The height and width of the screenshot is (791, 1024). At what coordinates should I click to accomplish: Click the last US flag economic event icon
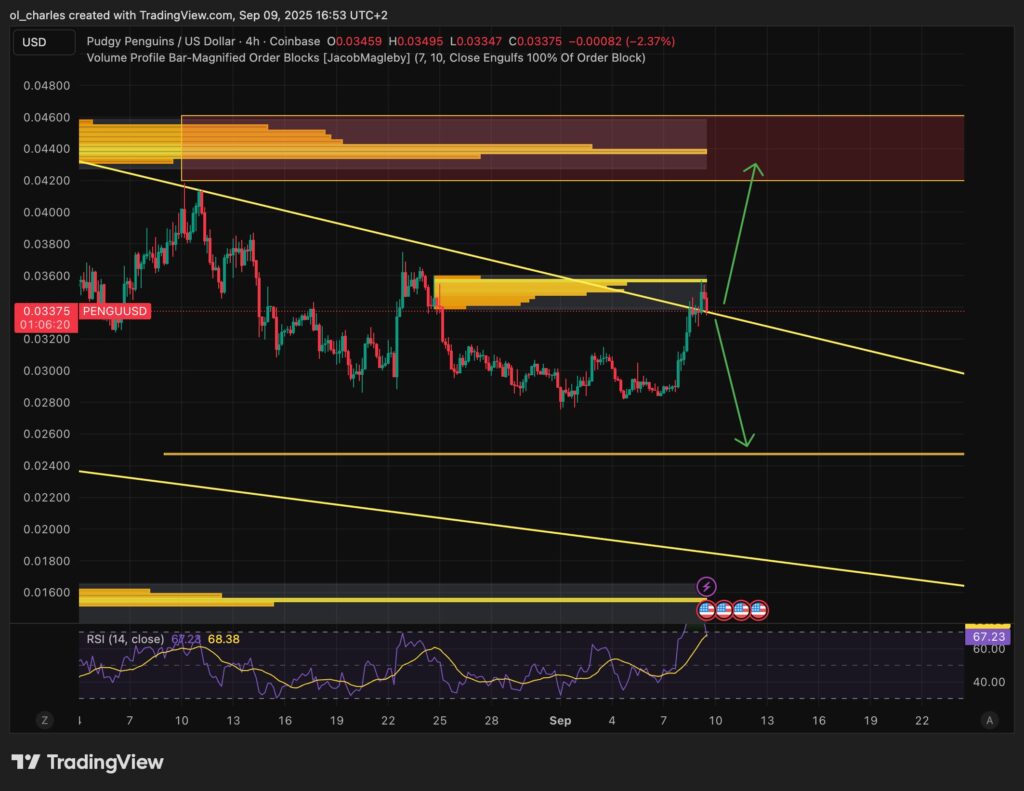[759, 609]
